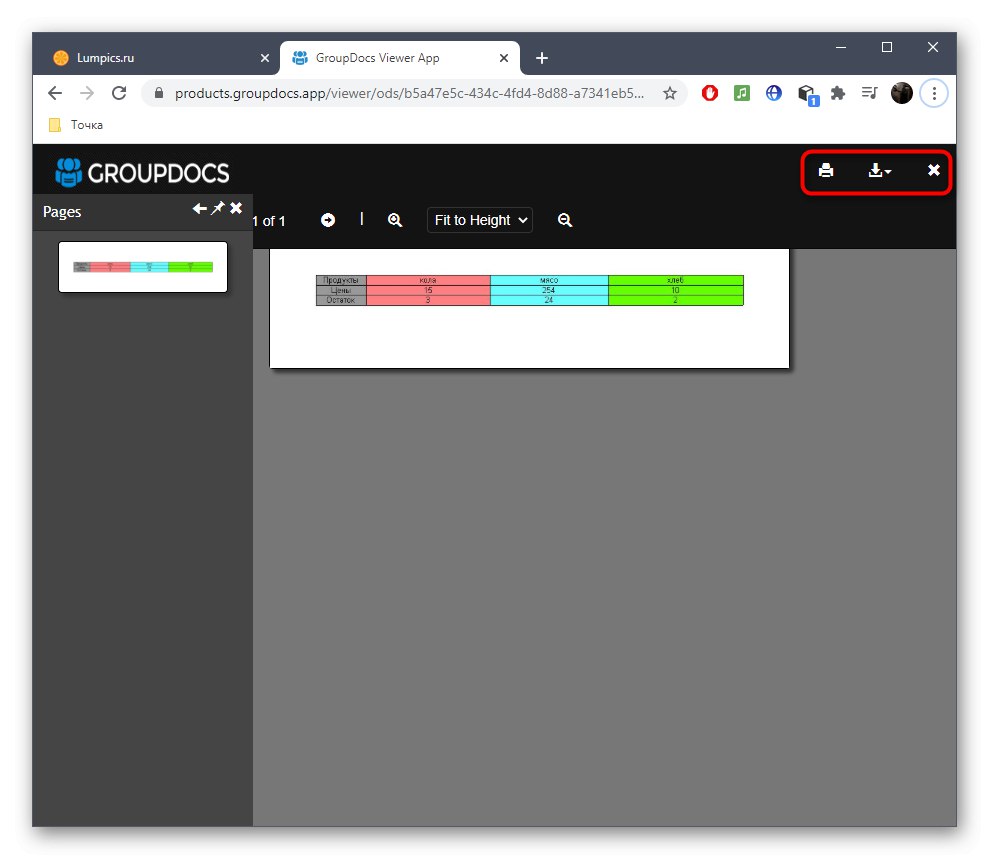Open the Chrome profile avatar
This screenshot has height=859, width=989.
902,93
